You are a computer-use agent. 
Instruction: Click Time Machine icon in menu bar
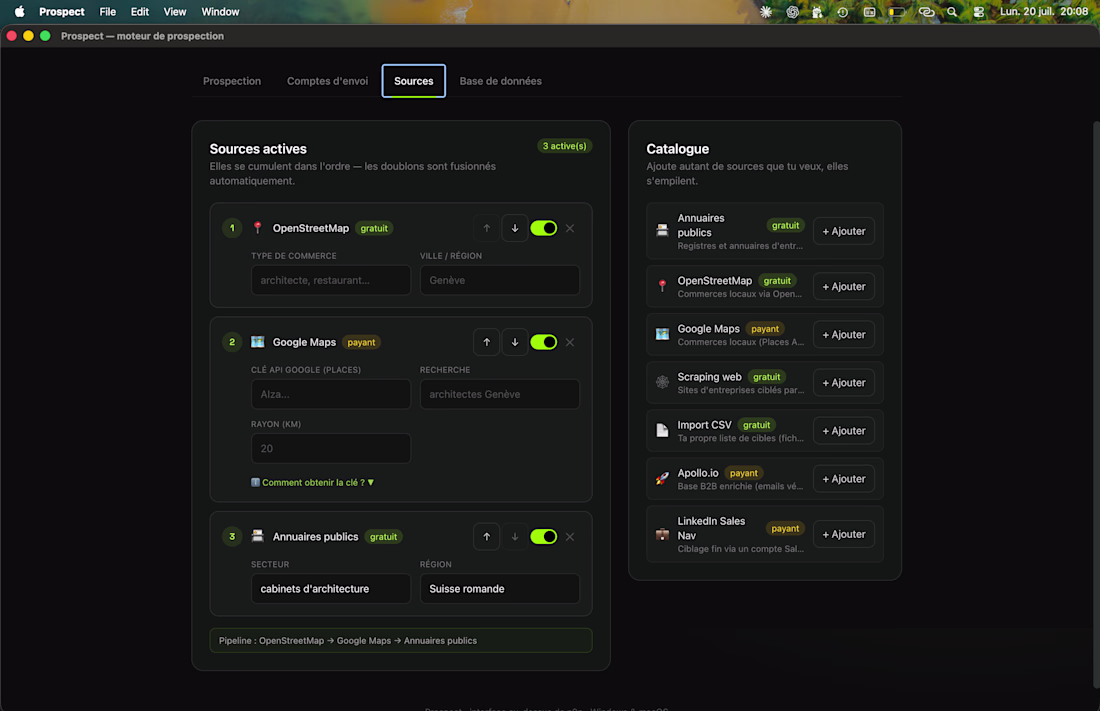843,12
